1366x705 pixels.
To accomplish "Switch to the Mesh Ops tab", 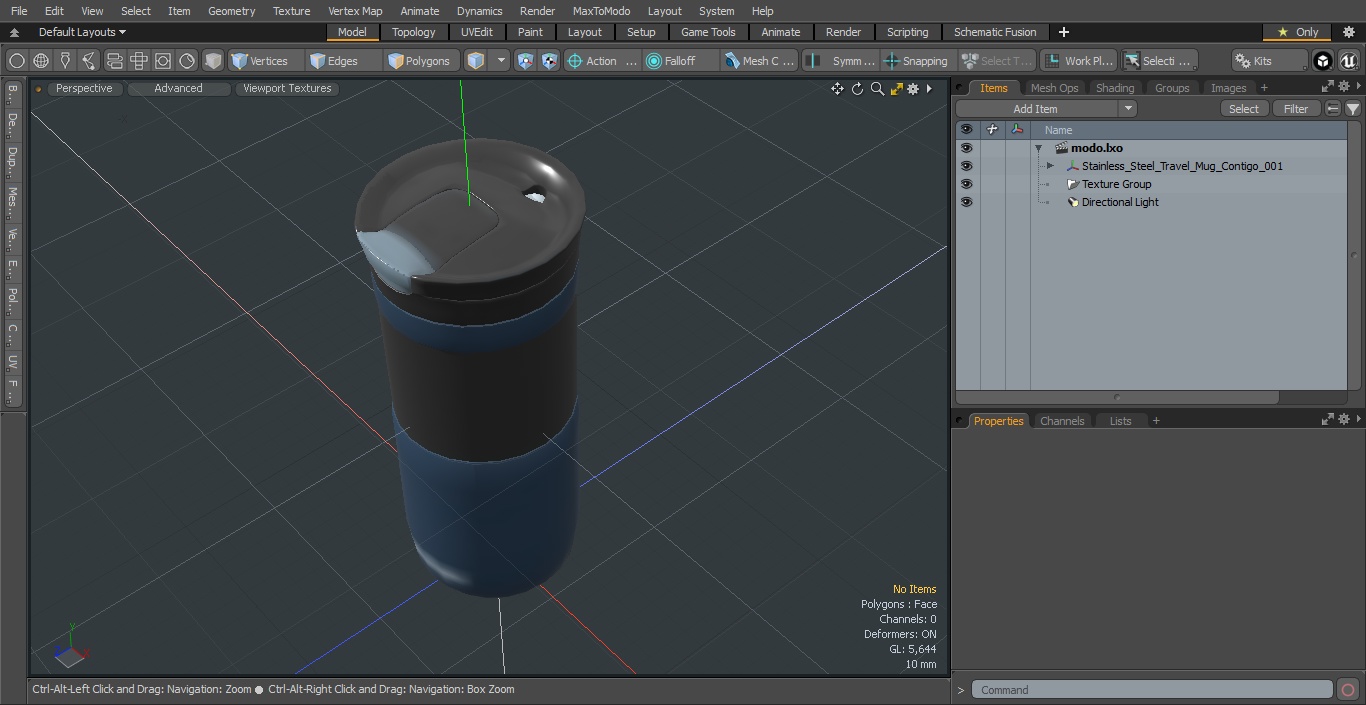I will [1054, 88].
